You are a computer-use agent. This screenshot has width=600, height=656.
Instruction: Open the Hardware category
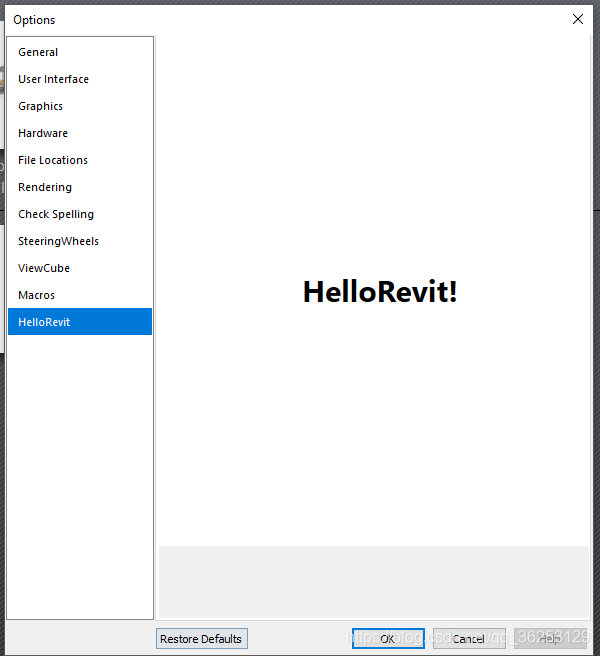[79, 133]
